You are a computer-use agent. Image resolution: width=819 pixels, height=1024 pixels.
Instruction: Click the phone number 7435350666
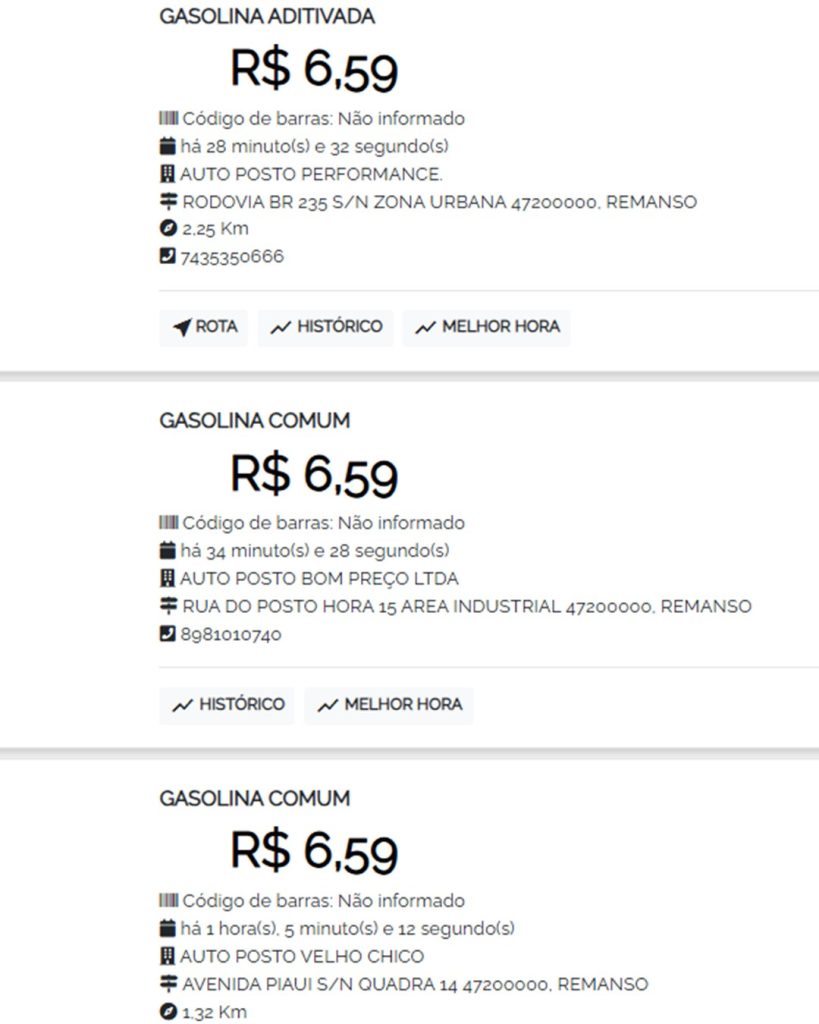(232, 257)
